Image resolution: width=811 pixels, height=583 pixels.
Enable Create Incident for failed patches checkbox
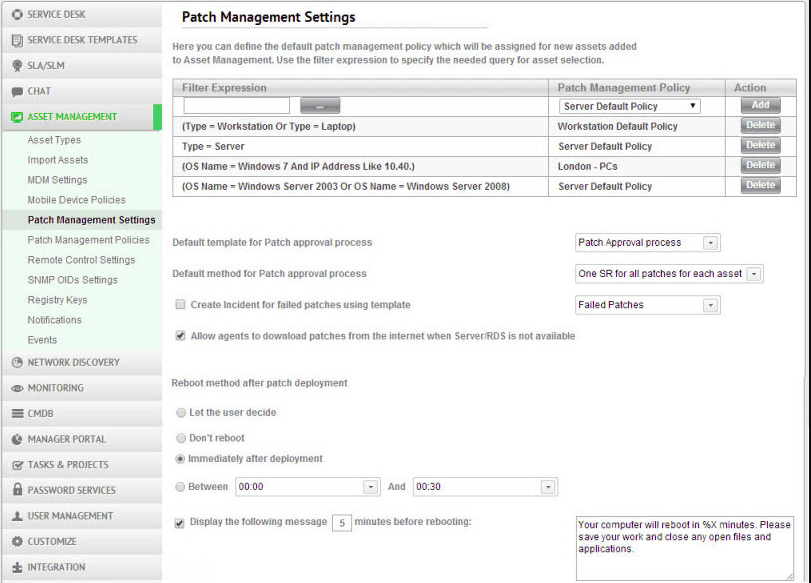180,305
